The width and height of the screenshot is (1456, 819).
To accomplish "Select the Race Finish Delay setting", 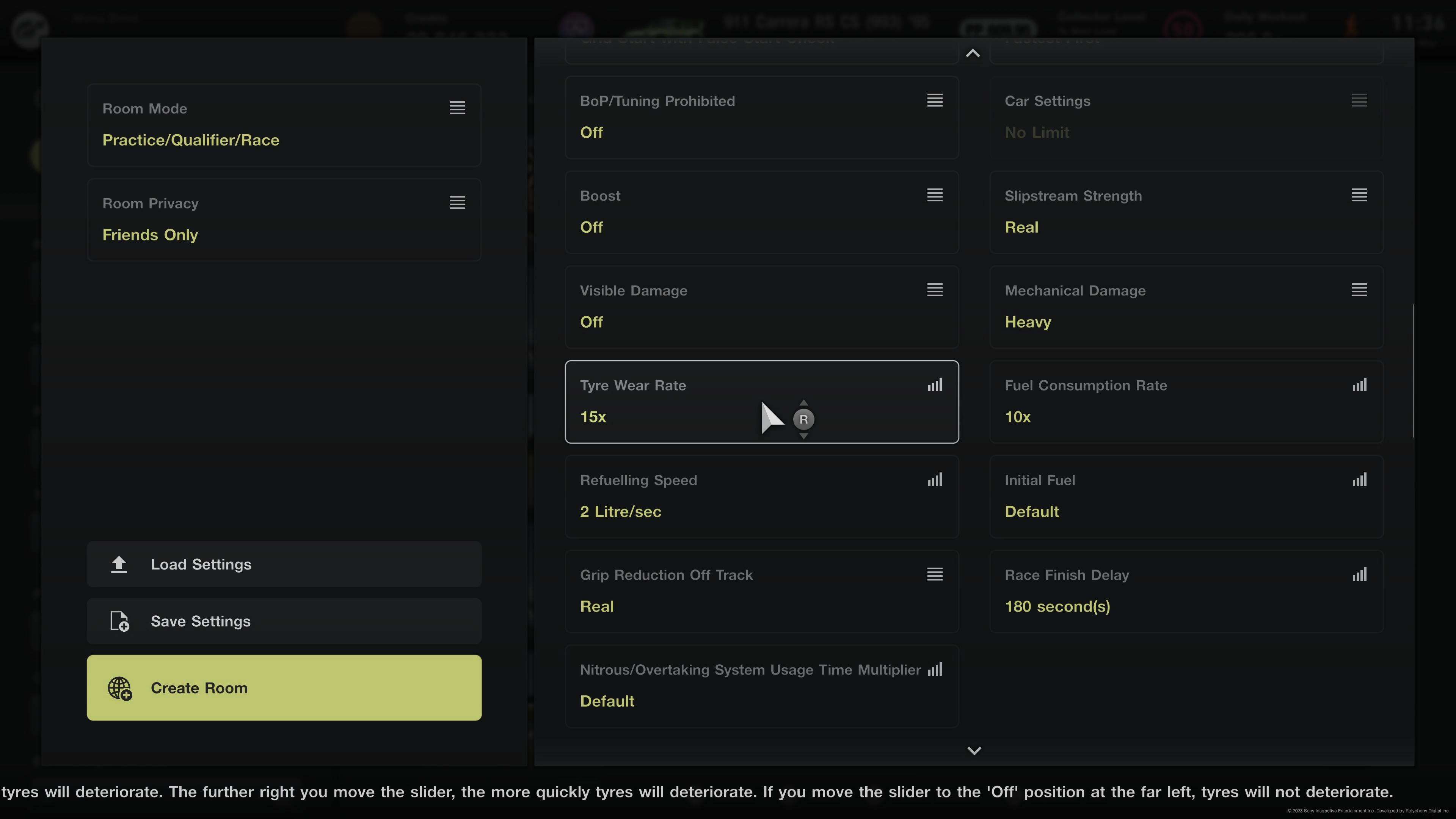I will point(1186,592).
